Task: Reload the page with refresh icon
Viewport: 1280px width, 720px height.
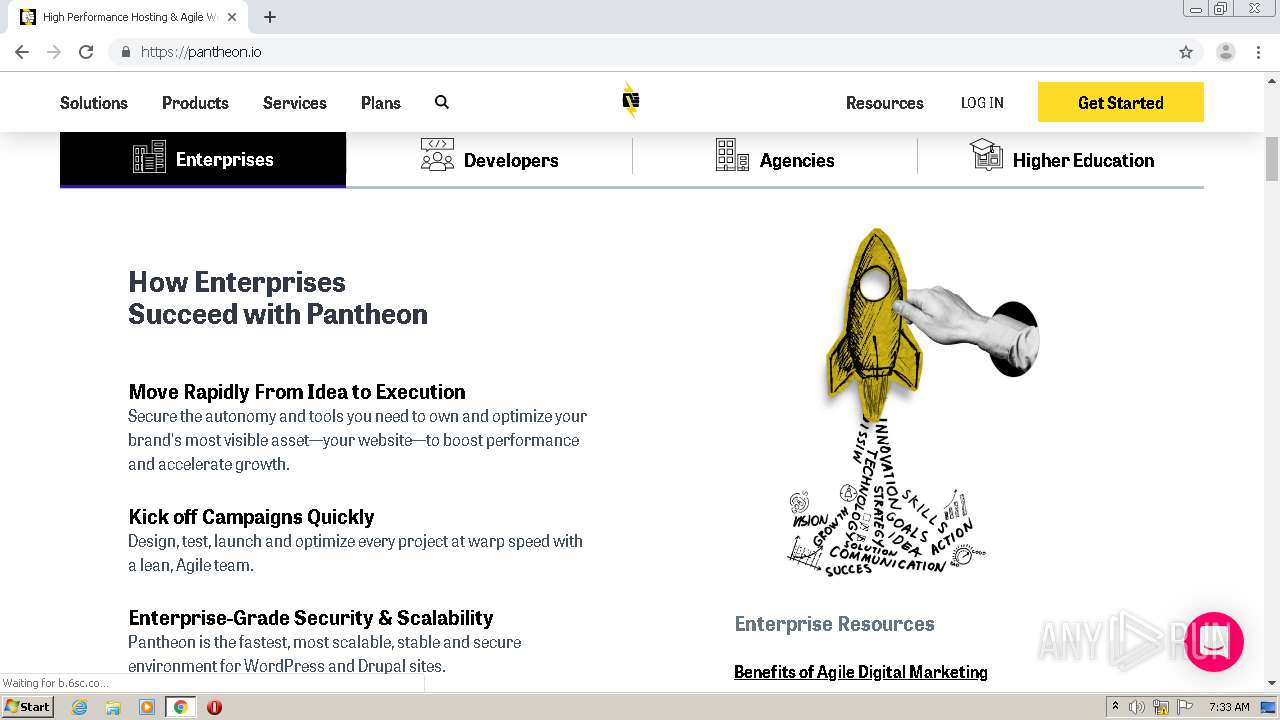Action: 86,52
